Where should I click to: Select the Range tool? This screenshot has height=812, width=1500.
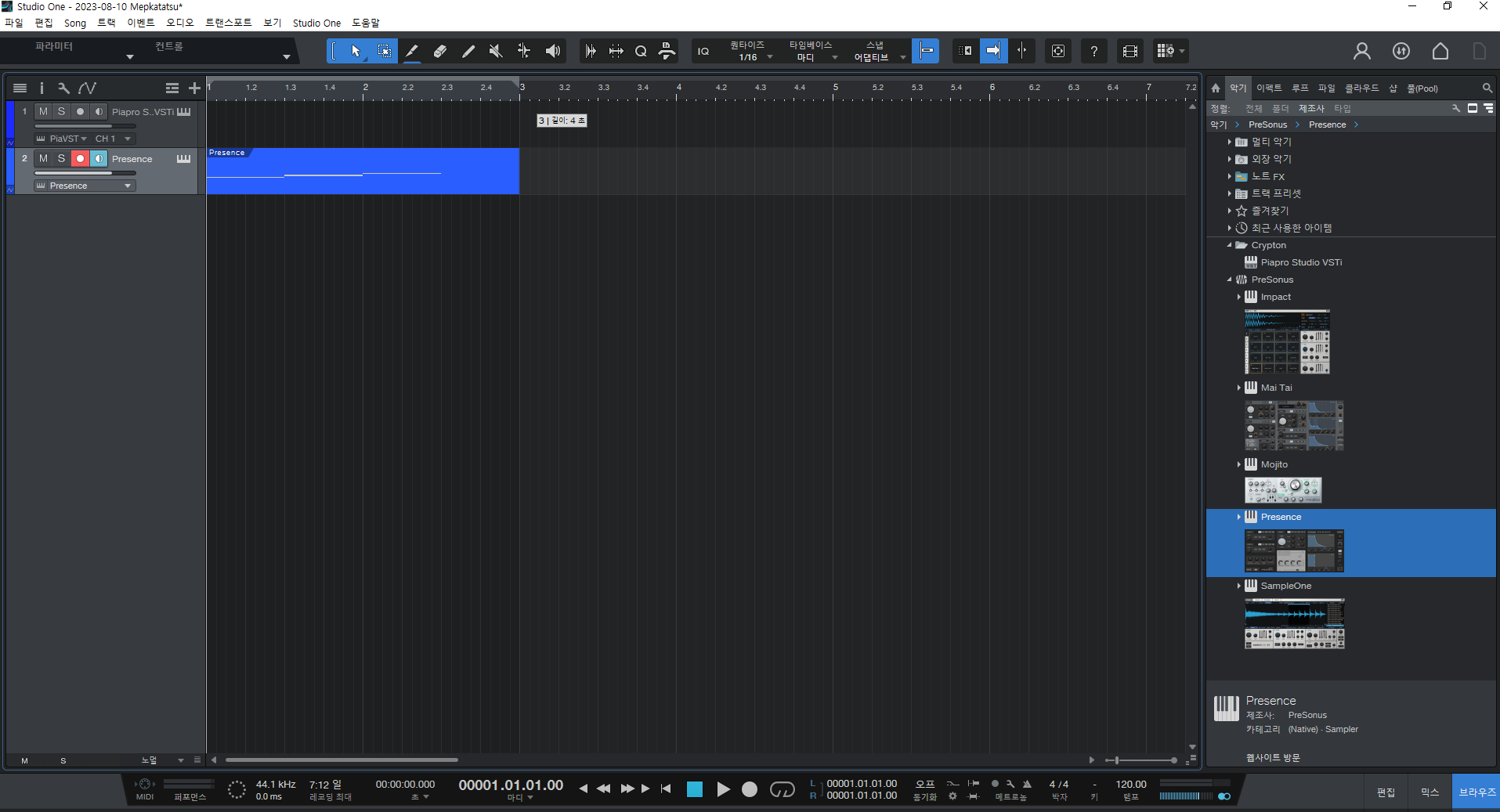coord(384,51)
